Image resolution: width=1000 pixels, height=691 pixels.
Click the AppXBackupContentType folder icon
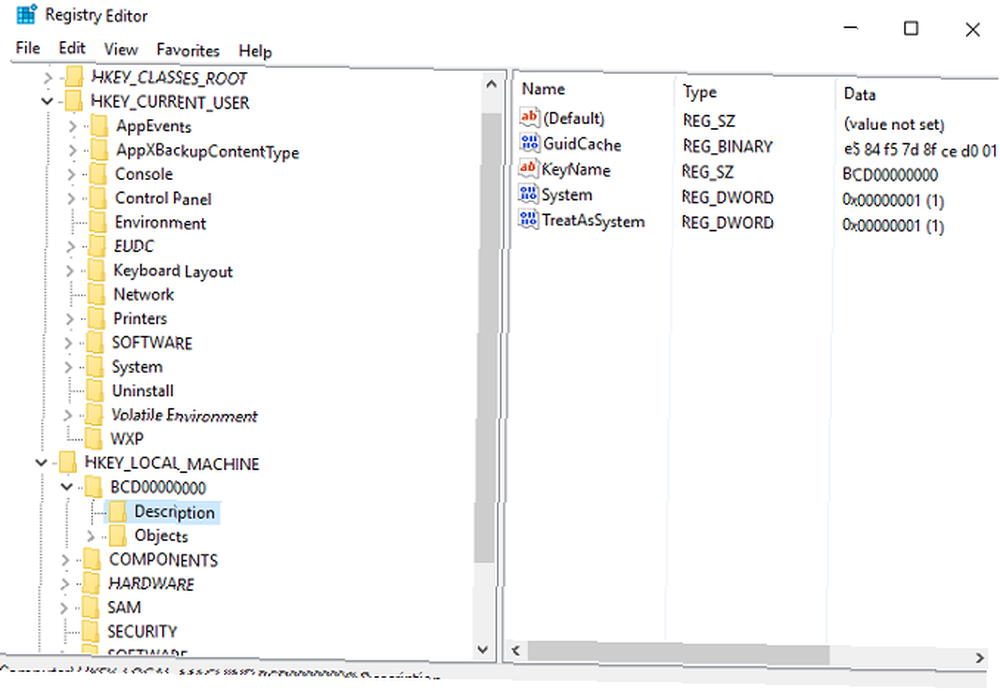coord(99,150)
